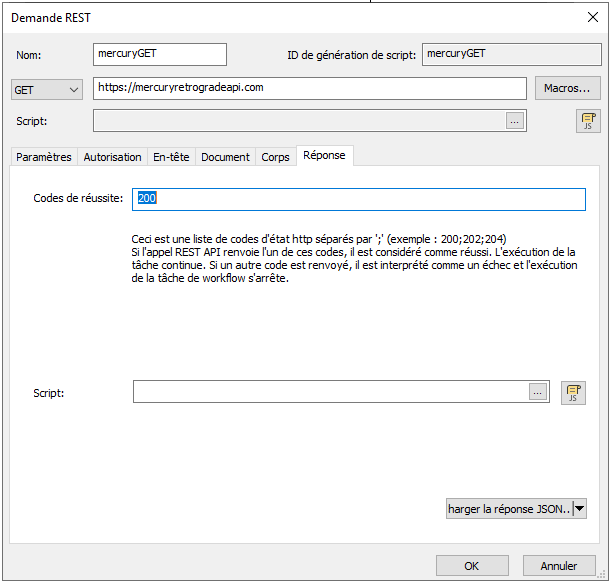The image size is (611, 582).
Task: Open the JavaScript editor beside the top Script field
Action: click(588, 121)
